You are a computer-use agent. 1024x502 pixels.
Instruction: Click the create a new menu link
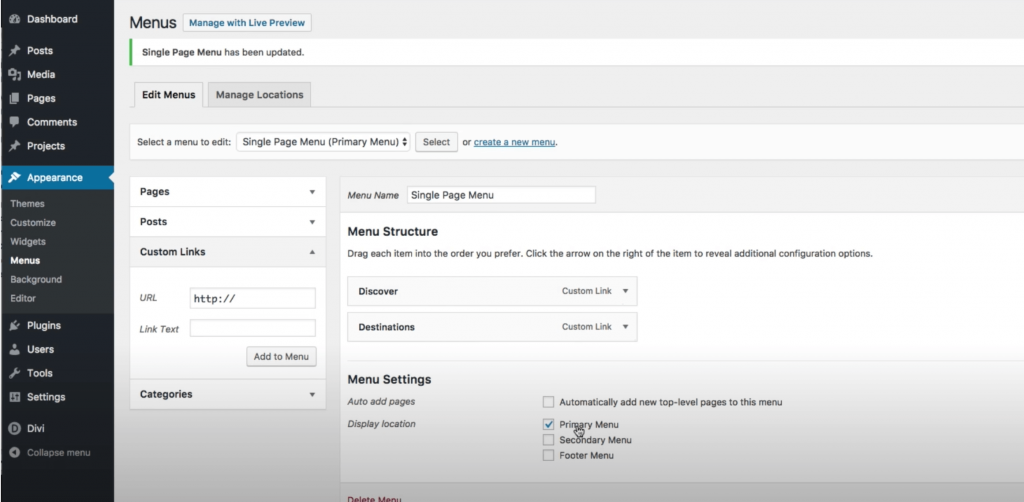coord(515,142)
